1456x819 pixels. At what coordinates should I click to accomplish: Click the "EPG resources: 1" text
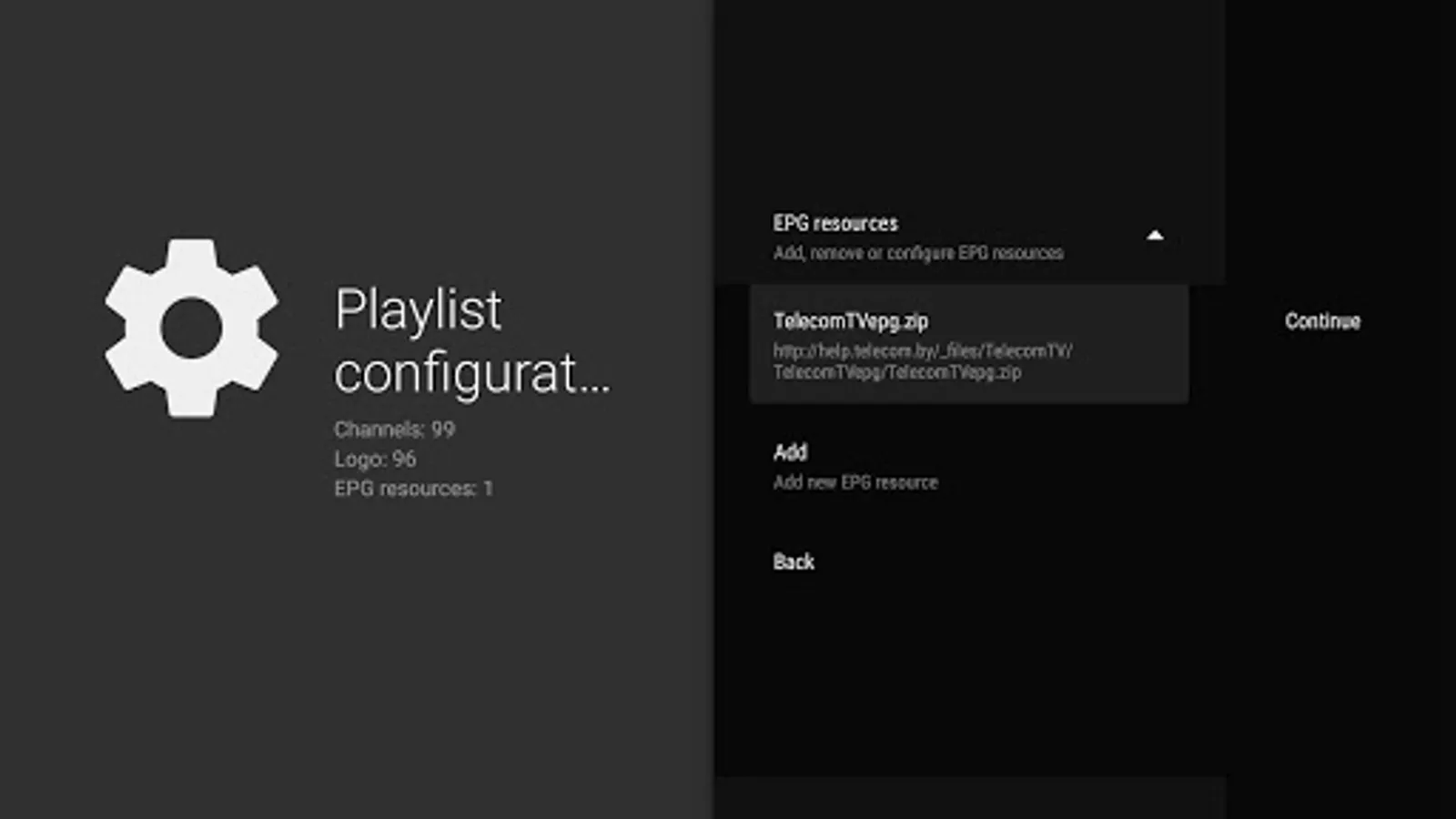(x=413, y=489)
